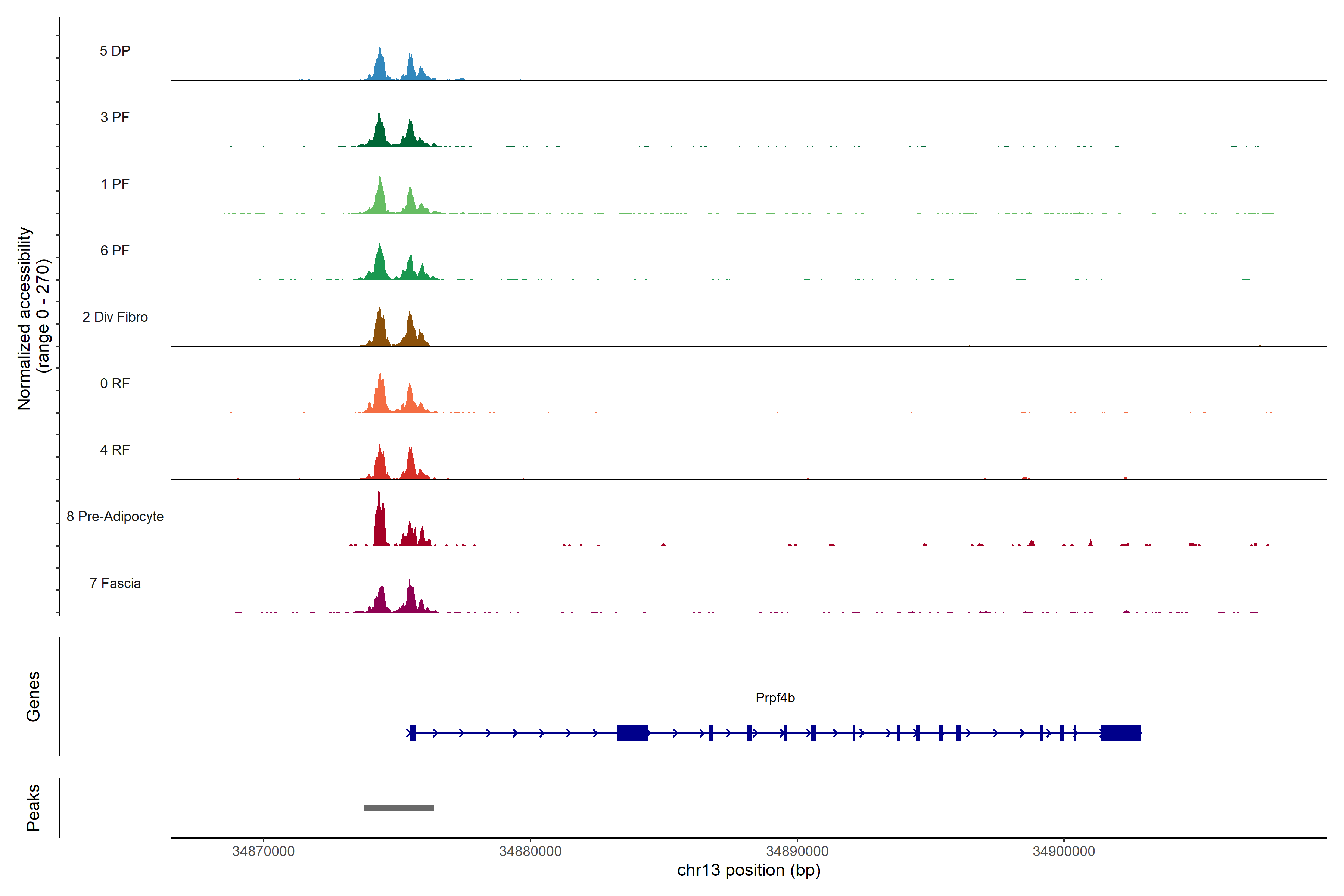Click the final Prpf4b exon block on the right
The width and height of the screenshot is (1344, 896).
tap(1121, 732)
